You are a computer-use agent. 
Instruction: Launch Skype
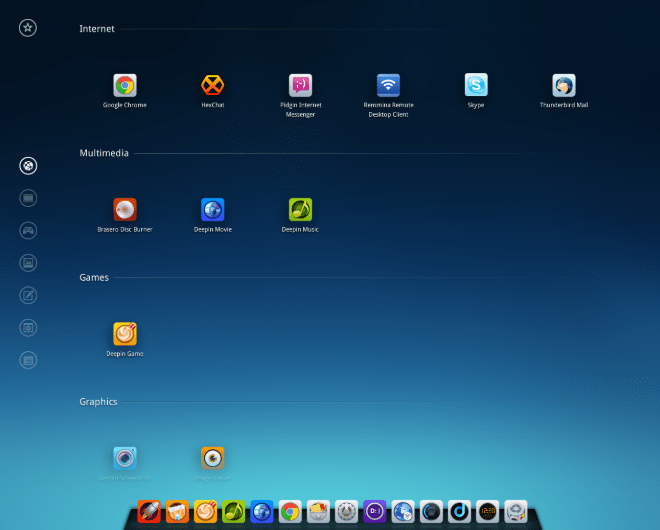point(476,85)
